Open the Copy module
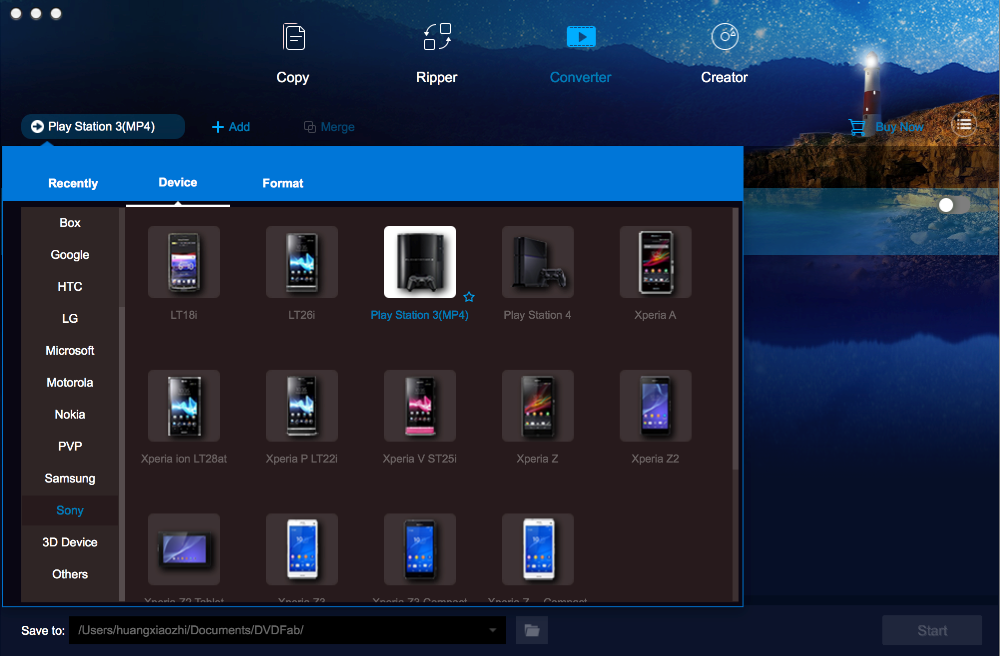1000x656 pixels. [x=293, y=54]
